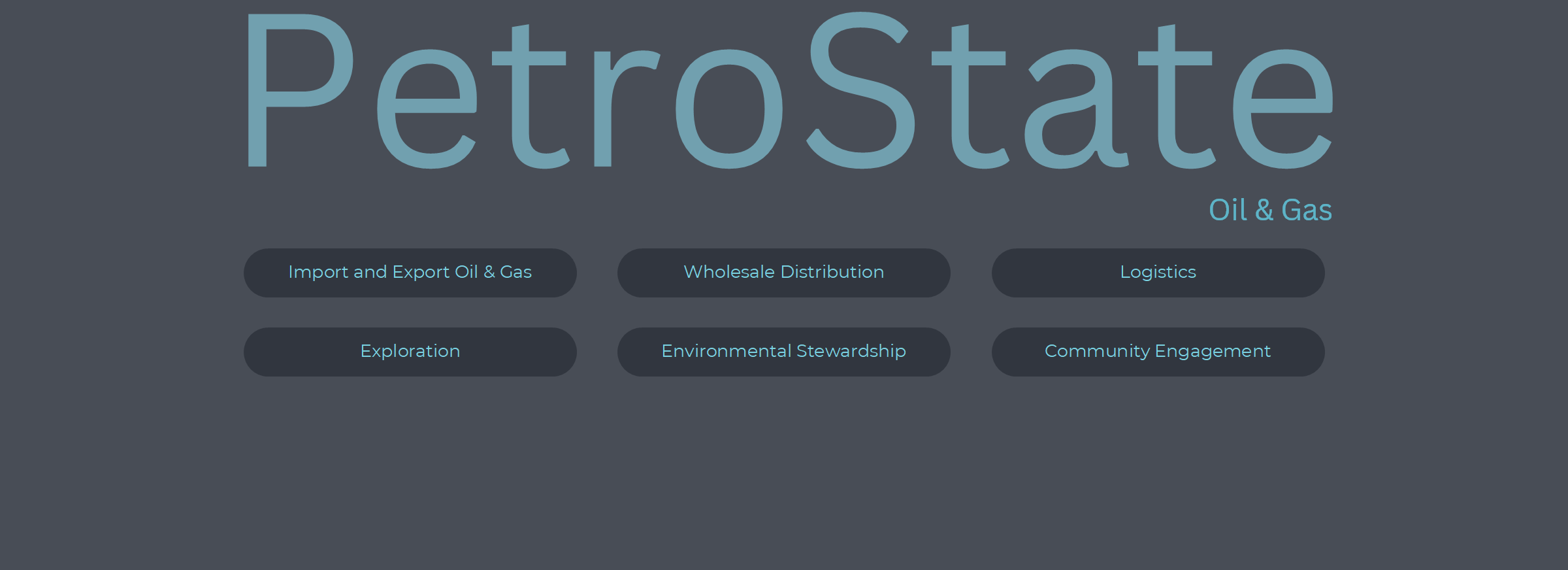Open the Import and Export Oil & Gas page
The image size is (1568, 570).
coord(410,273)
